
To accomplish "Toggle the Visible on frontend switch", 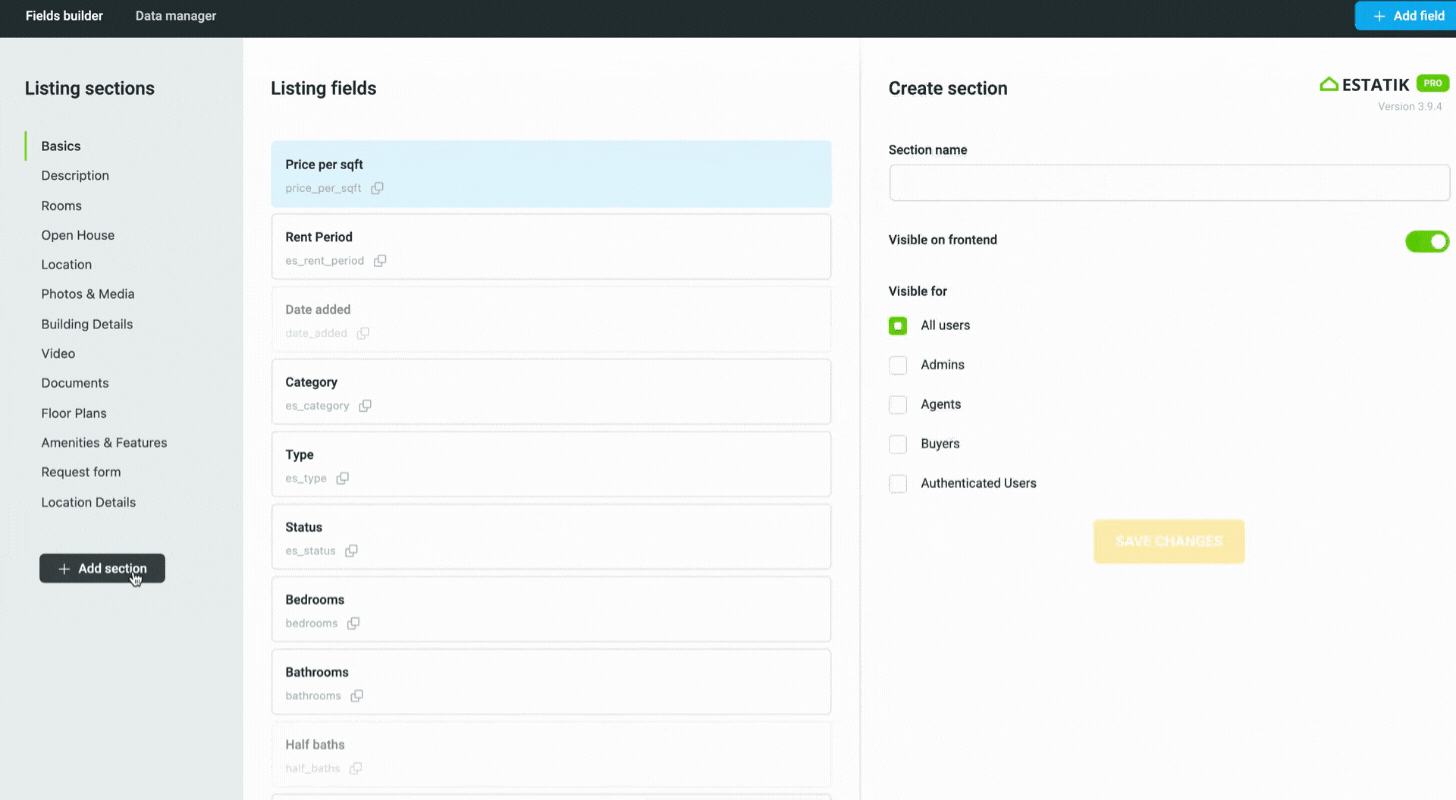I will click(1426, 241).
